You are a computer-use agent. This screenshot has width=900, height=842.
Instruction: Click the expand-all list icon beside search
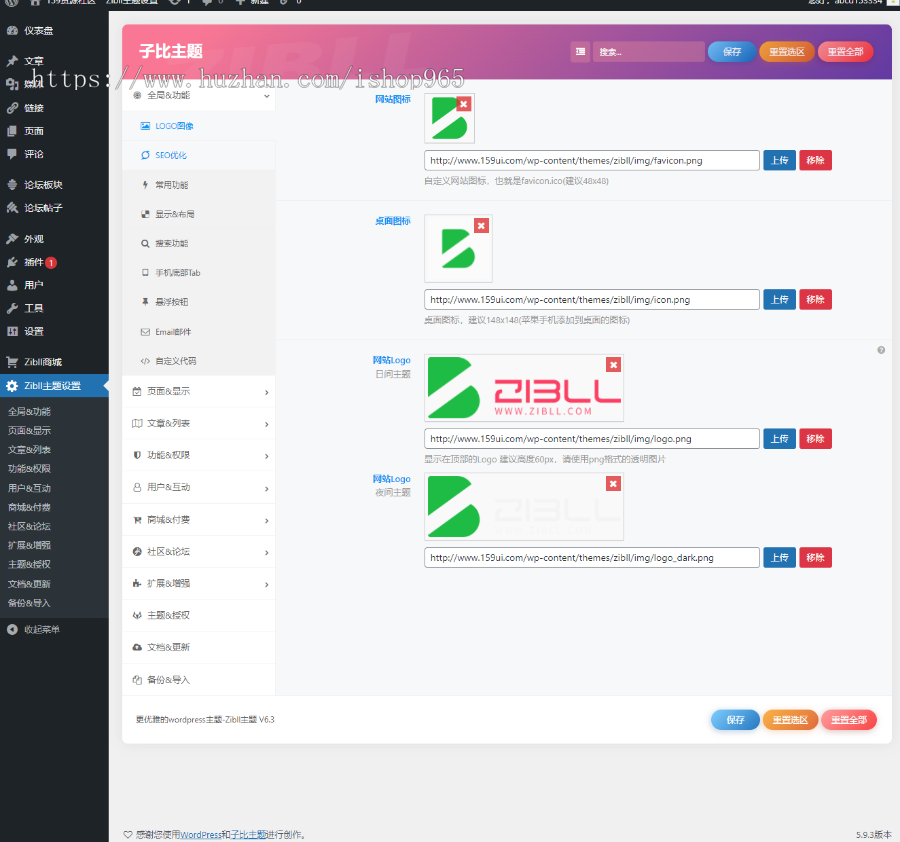(x=580, y=52)
